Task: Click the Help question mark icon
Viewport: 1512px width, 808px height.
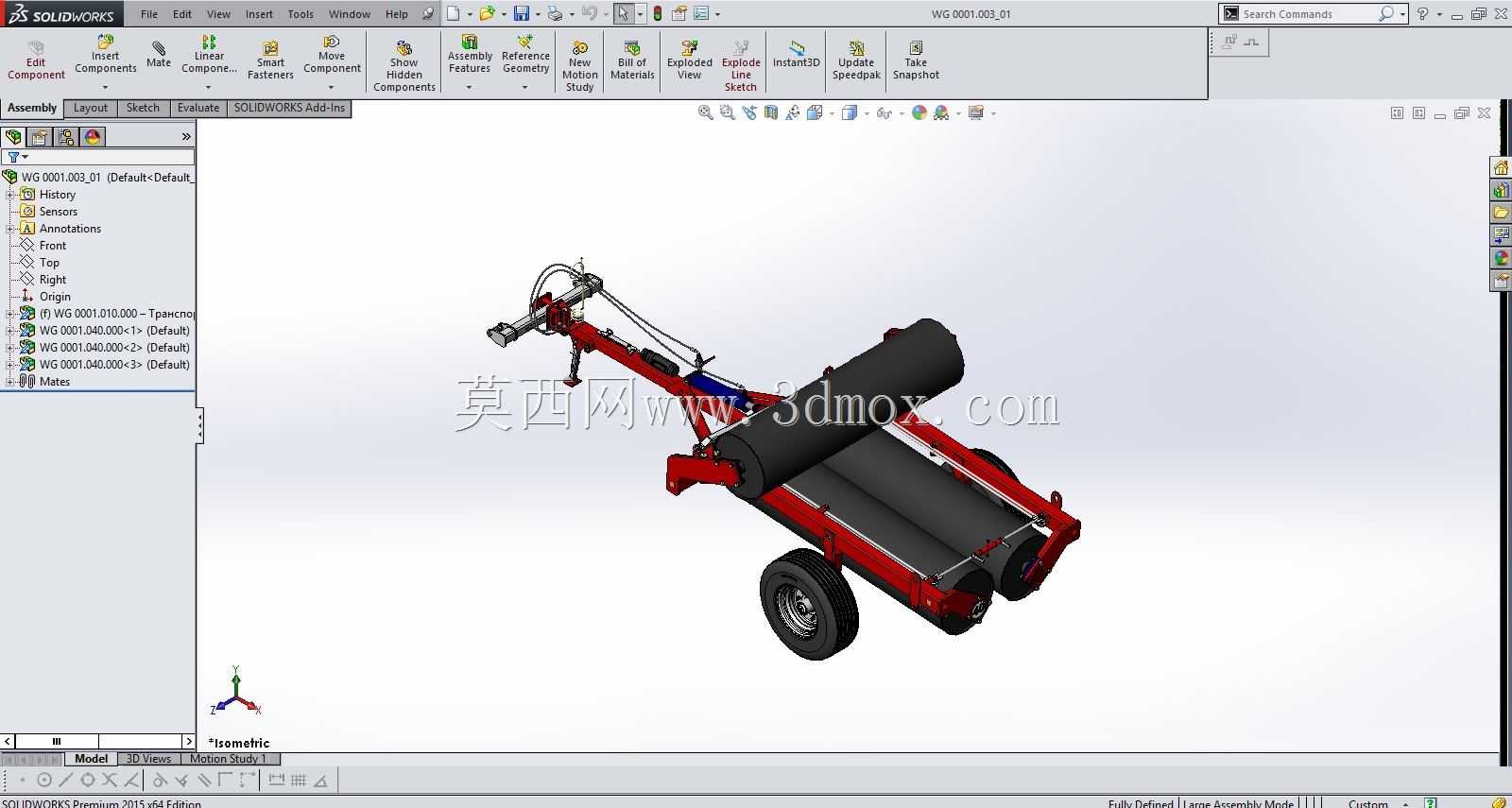Action: pos(1422,13)
